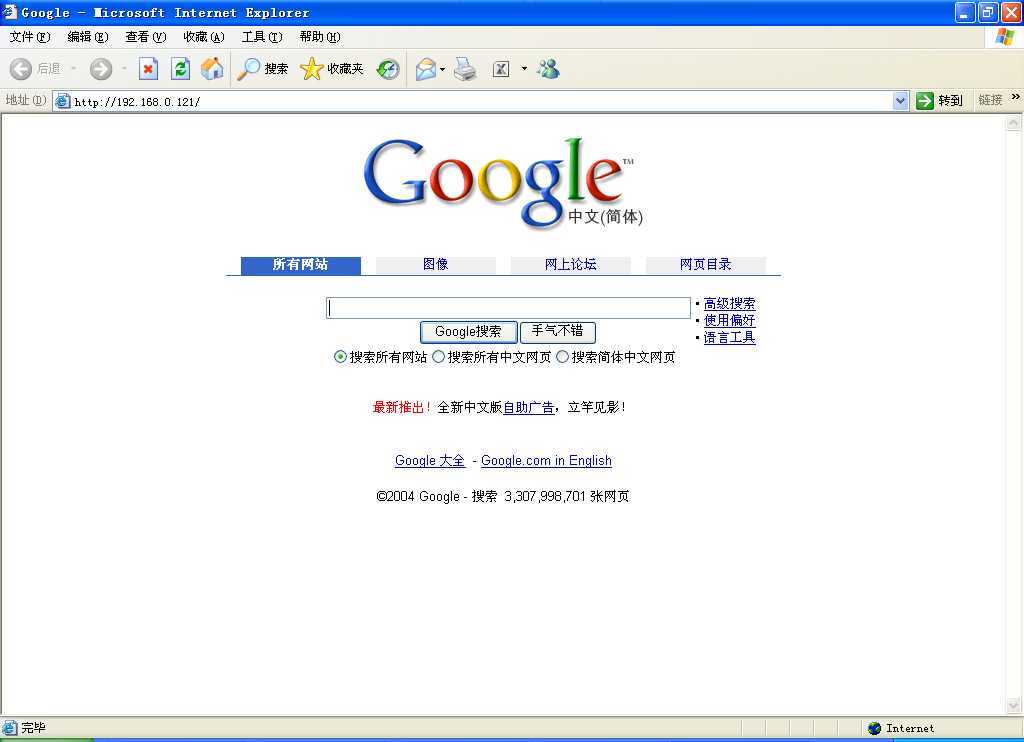
Task: Expand the Forward button history dropdown
Action: click(x=124, y=69)
